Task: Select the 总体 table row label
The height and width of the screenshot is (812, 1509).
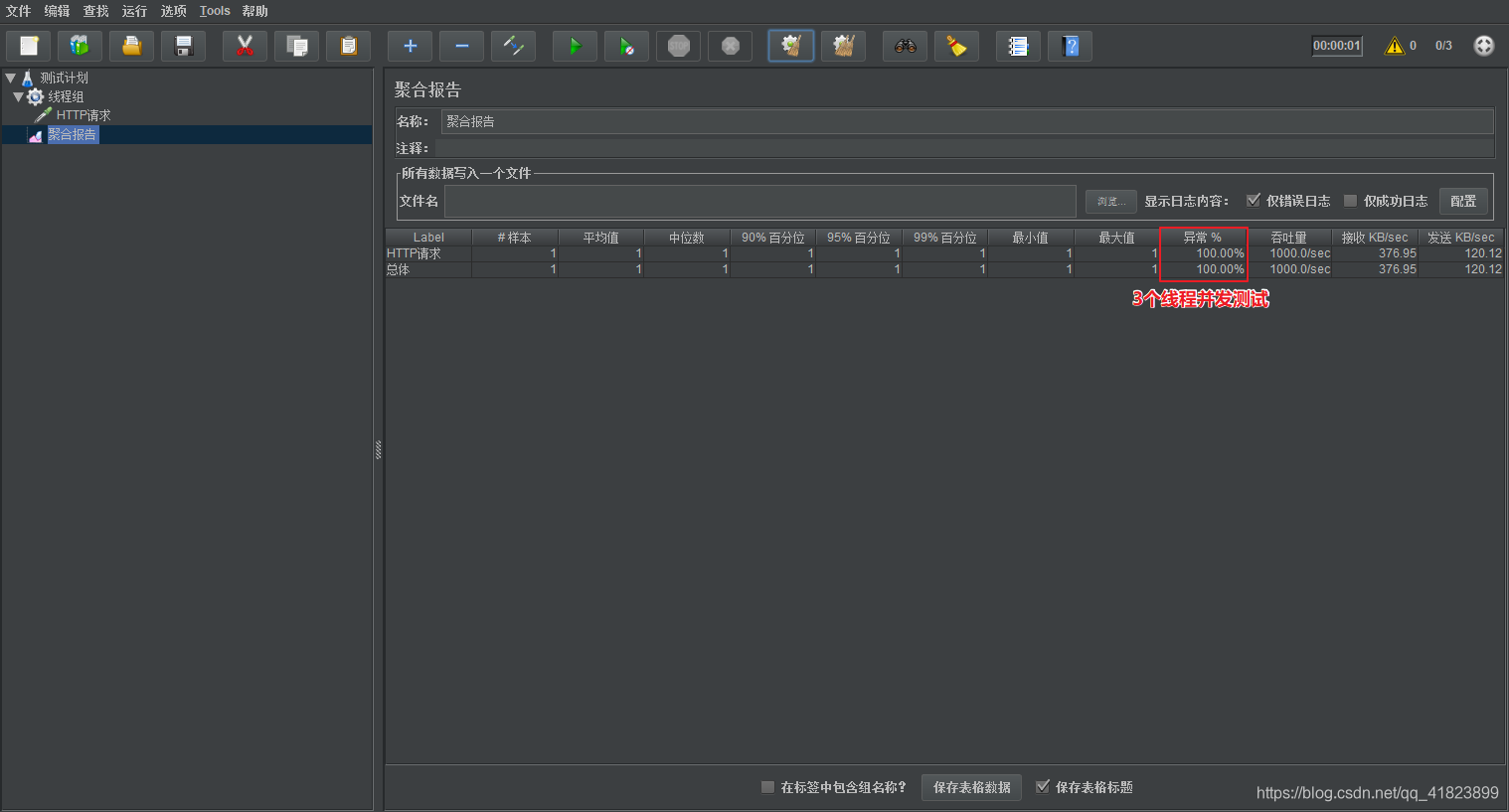Action: pyautogui.click(x=398, y=269)
